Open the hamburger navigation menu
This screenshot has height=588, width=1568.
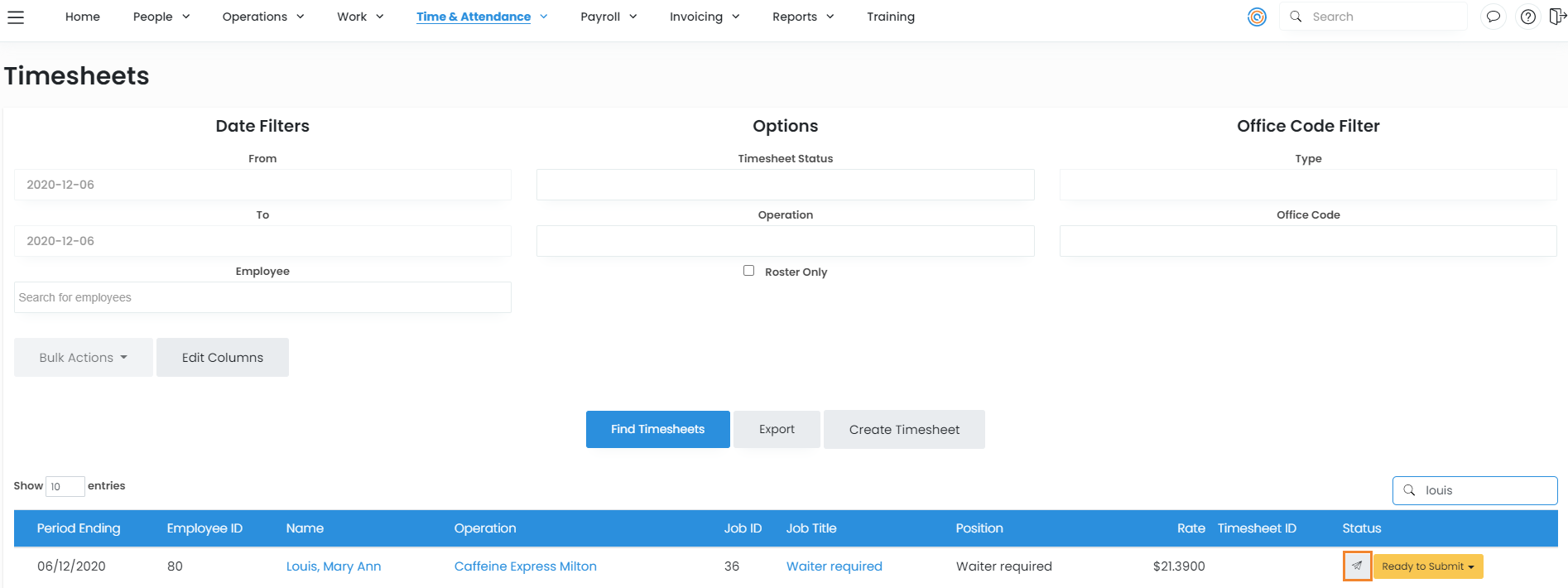click(x=16, y=17)
